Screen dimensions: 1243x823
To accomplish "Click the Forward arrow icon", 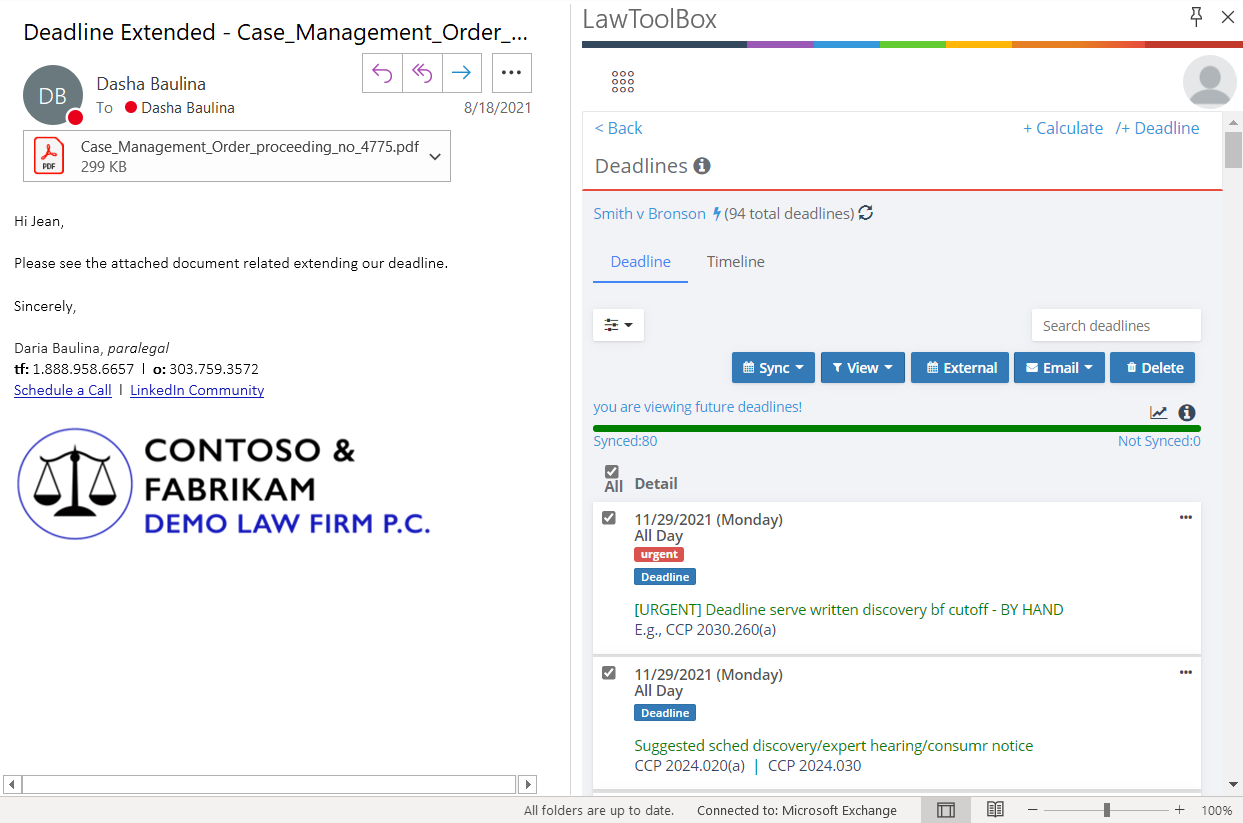I will click(461, 72).
